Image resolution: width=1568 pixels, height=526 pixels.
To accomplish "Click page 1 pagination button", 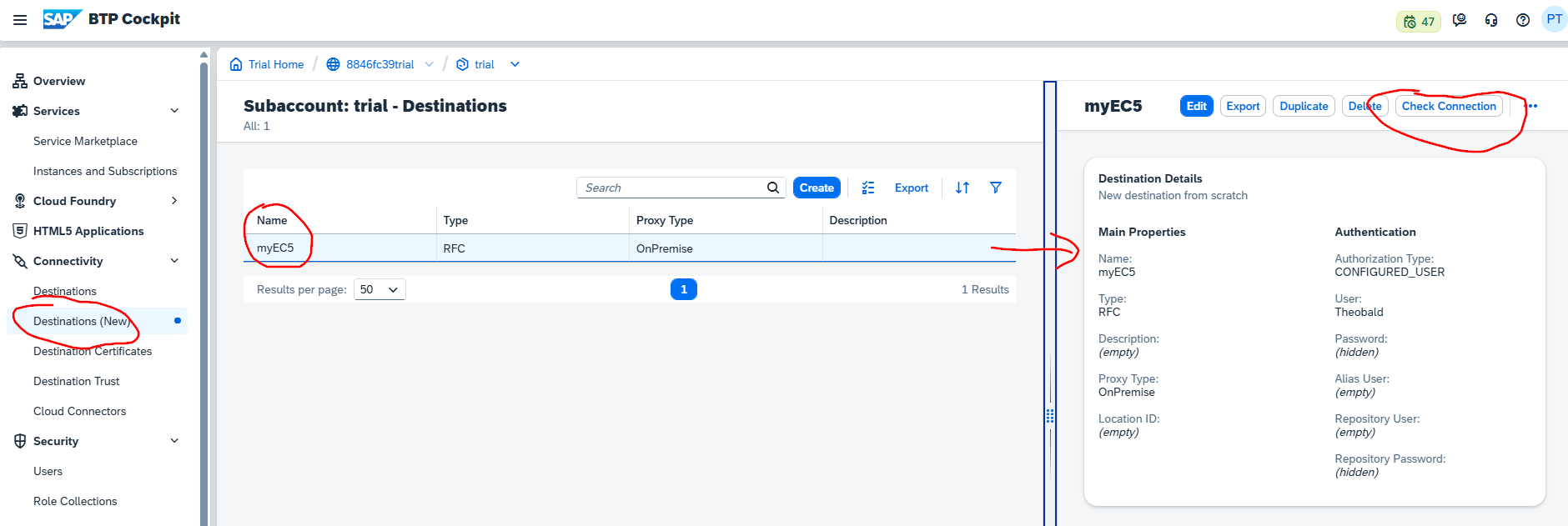I will pyautogui.click(x=684, y=289).
